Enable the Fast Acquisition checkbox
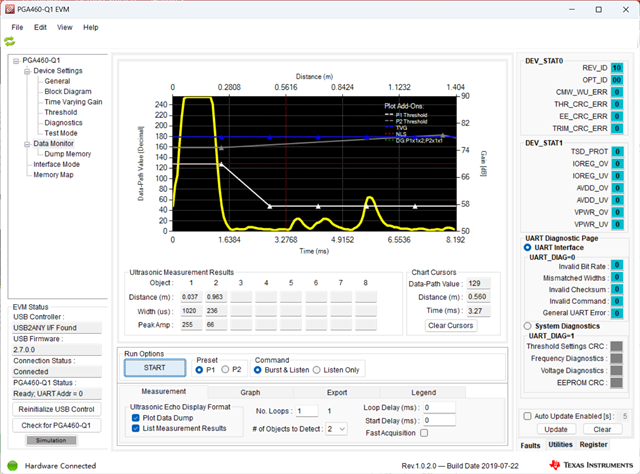Viewport: 640px width, 474px height. pos(424,433)
